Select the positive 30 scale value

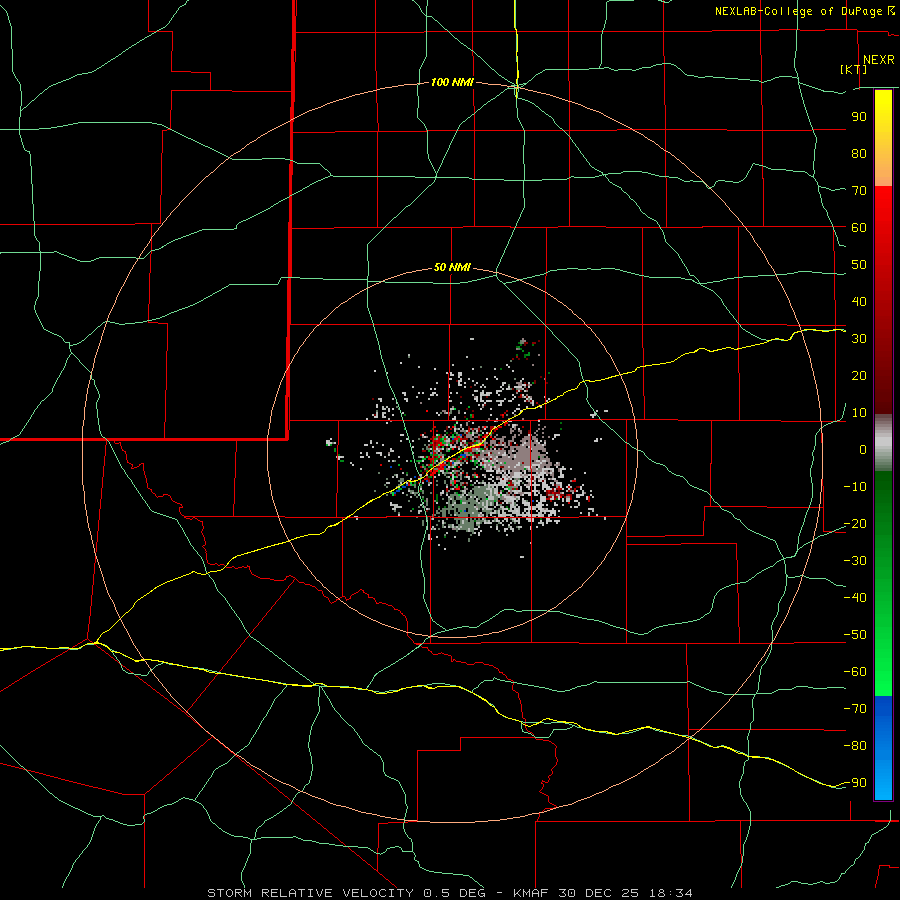click(x=859, y=339)
